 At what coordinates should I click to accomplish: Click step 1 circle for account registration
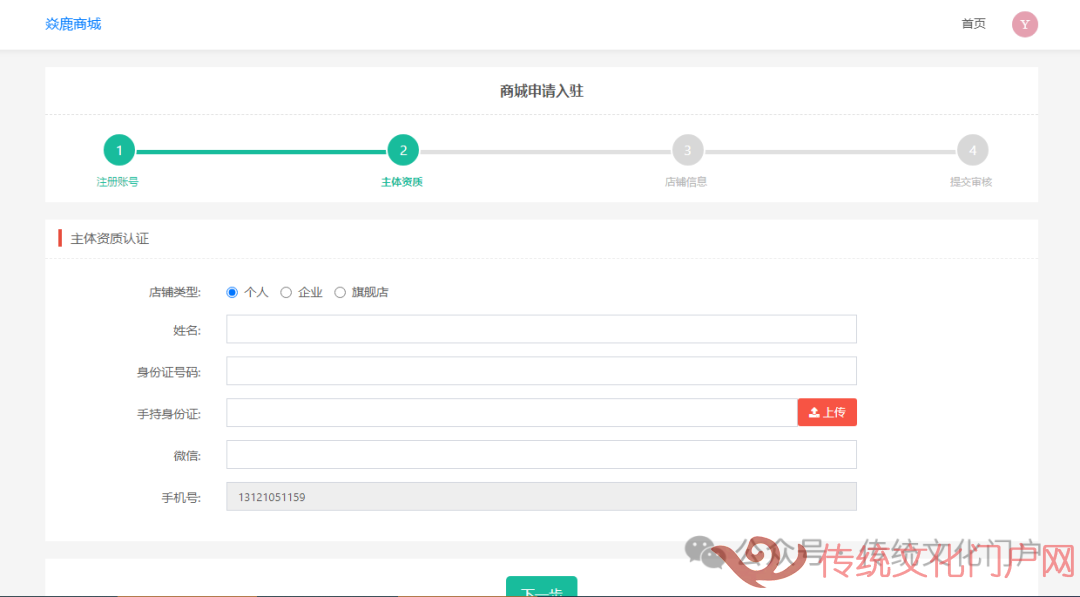(119, 151)
